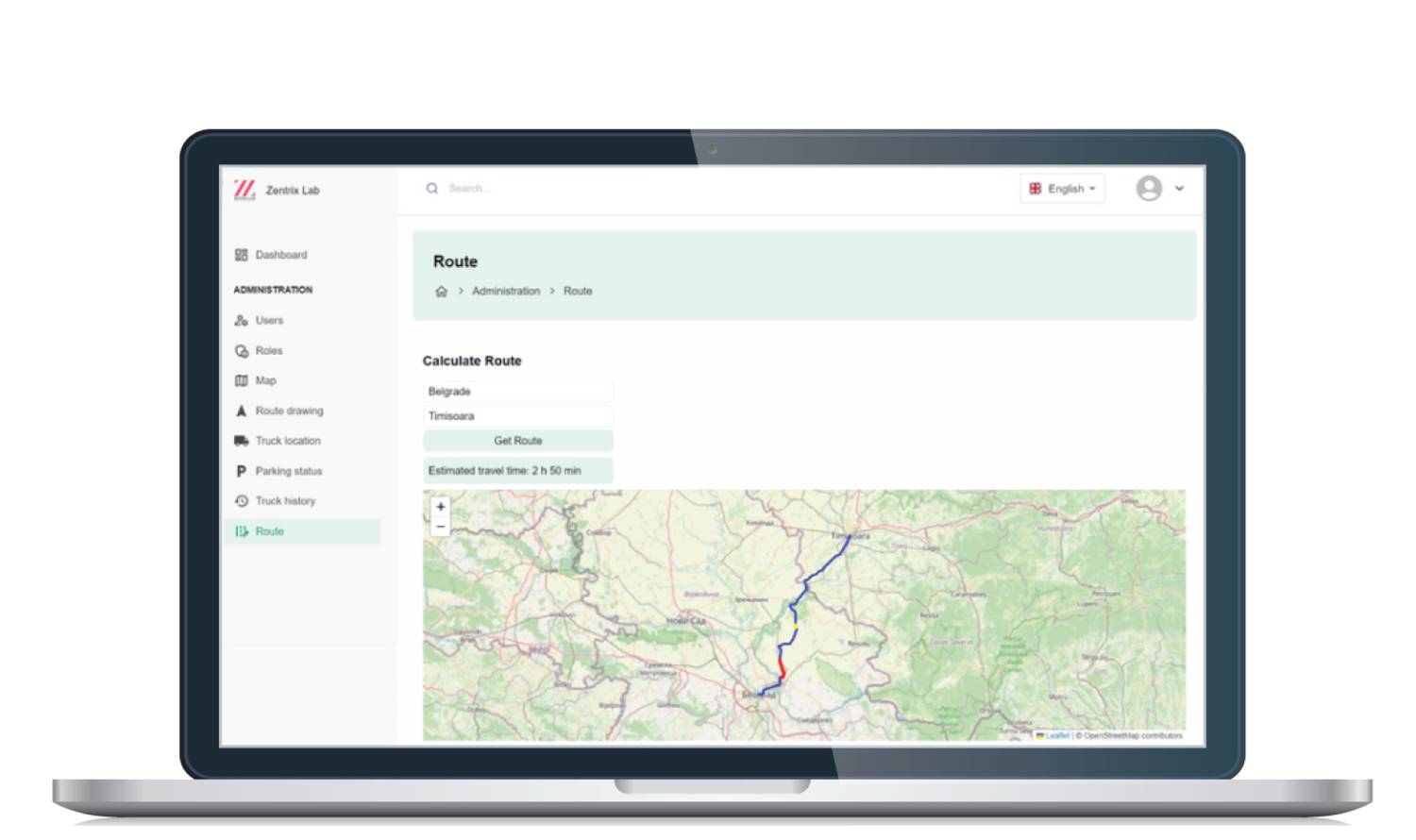Click the Leaflet attribution link
1416x840 pixels.
click(x=1057, y=735)
